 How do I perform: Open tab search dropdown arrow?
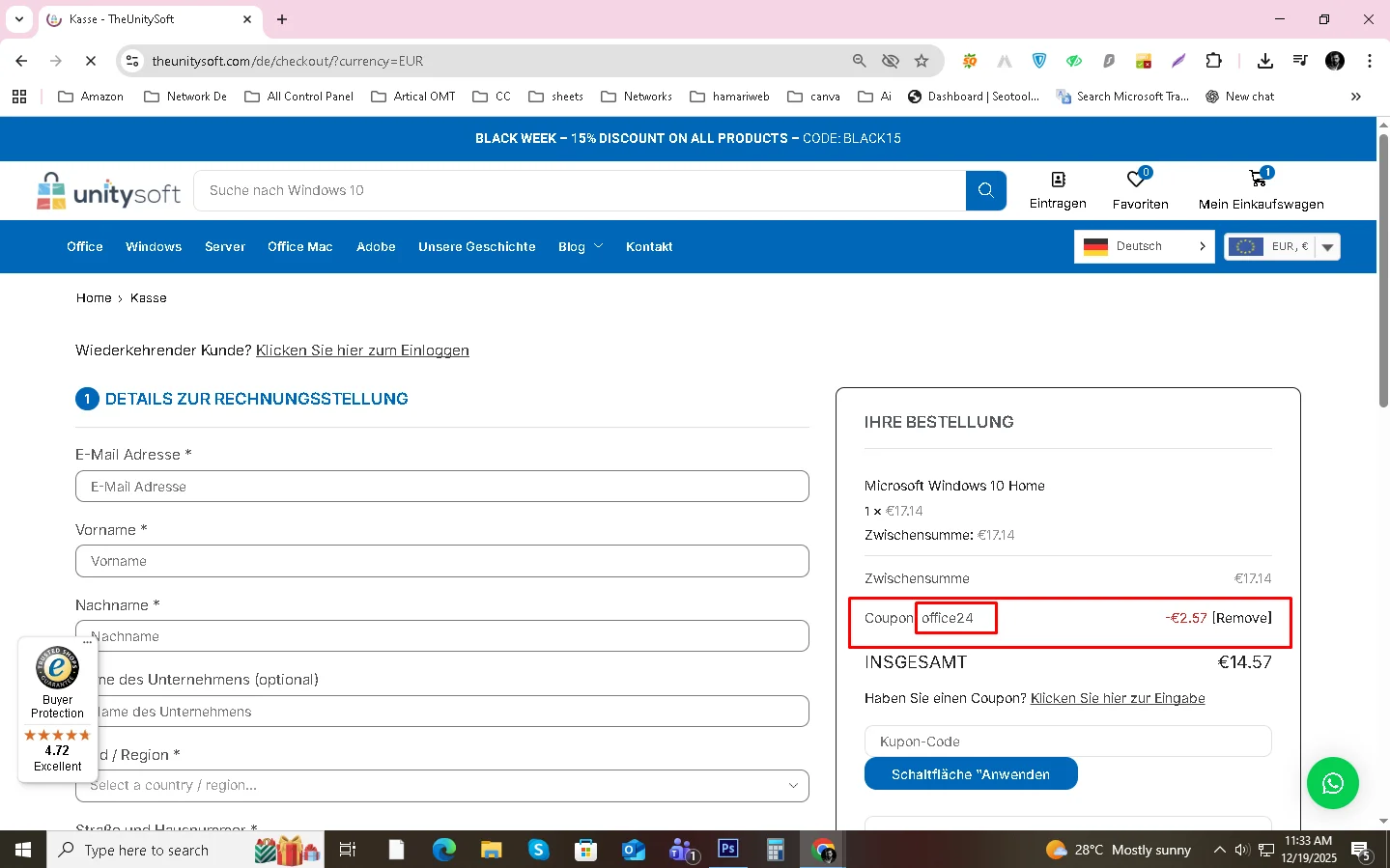click(x=19, y=19)
